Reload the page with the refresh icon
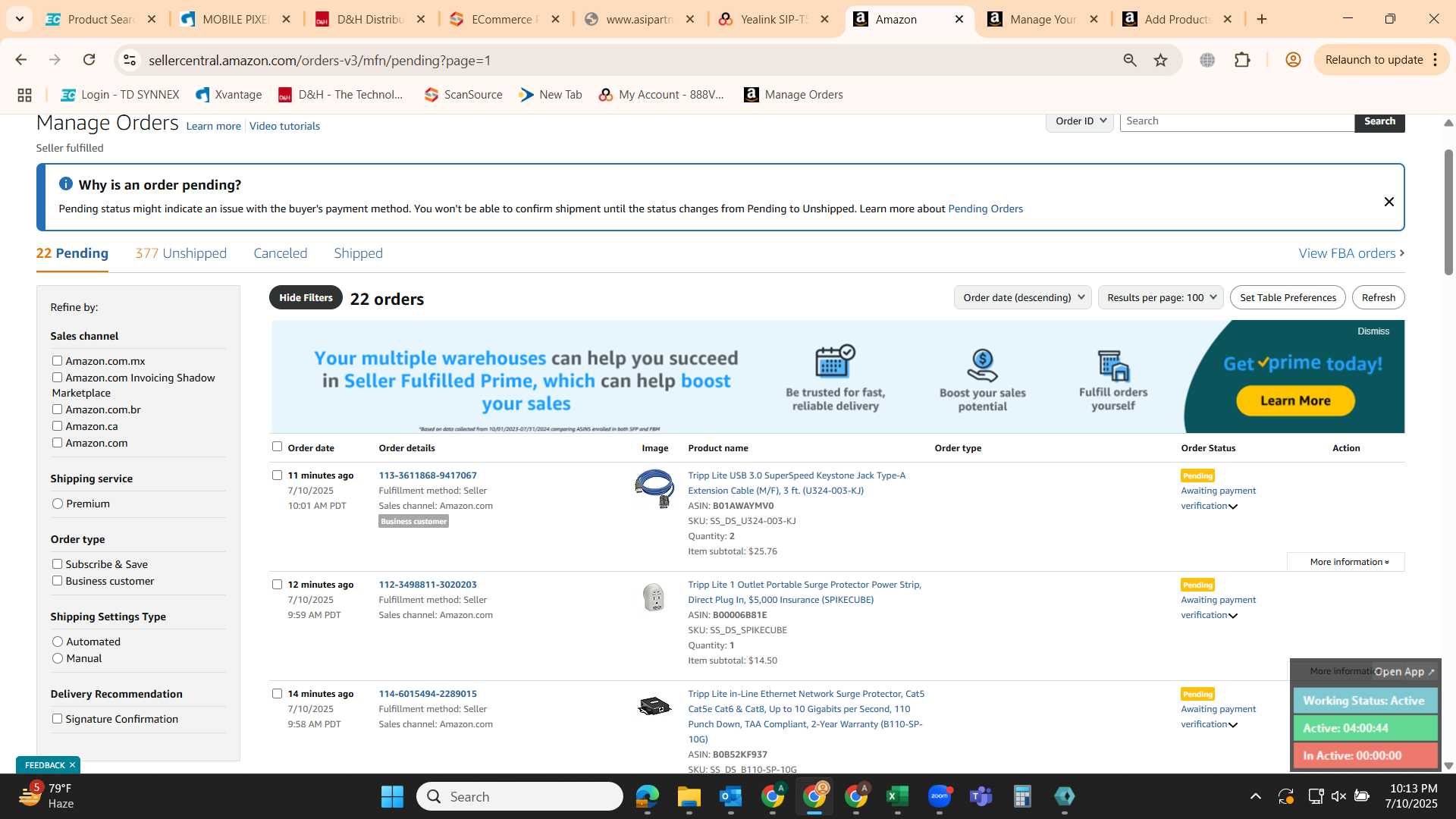This screenshot has width=1456, height=819. (89, 60)
